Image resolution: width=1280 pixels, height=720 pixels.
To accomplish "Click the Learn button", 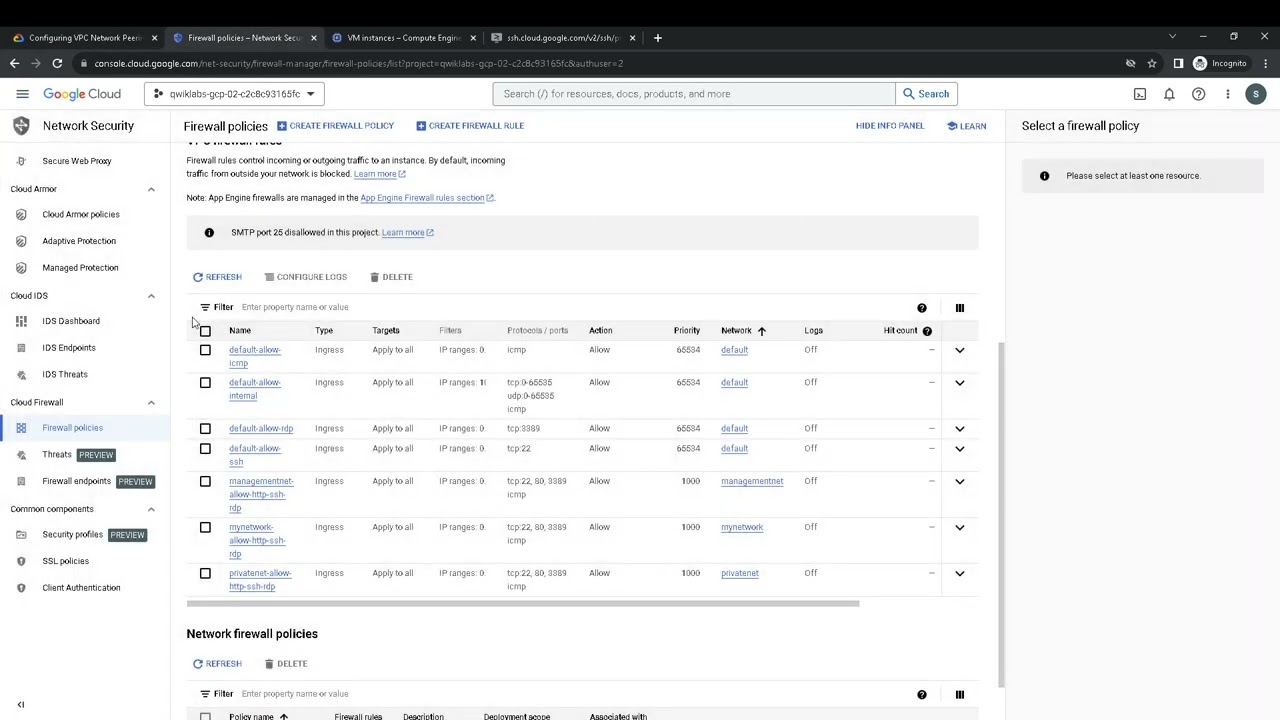I will [x=966, y=126].
